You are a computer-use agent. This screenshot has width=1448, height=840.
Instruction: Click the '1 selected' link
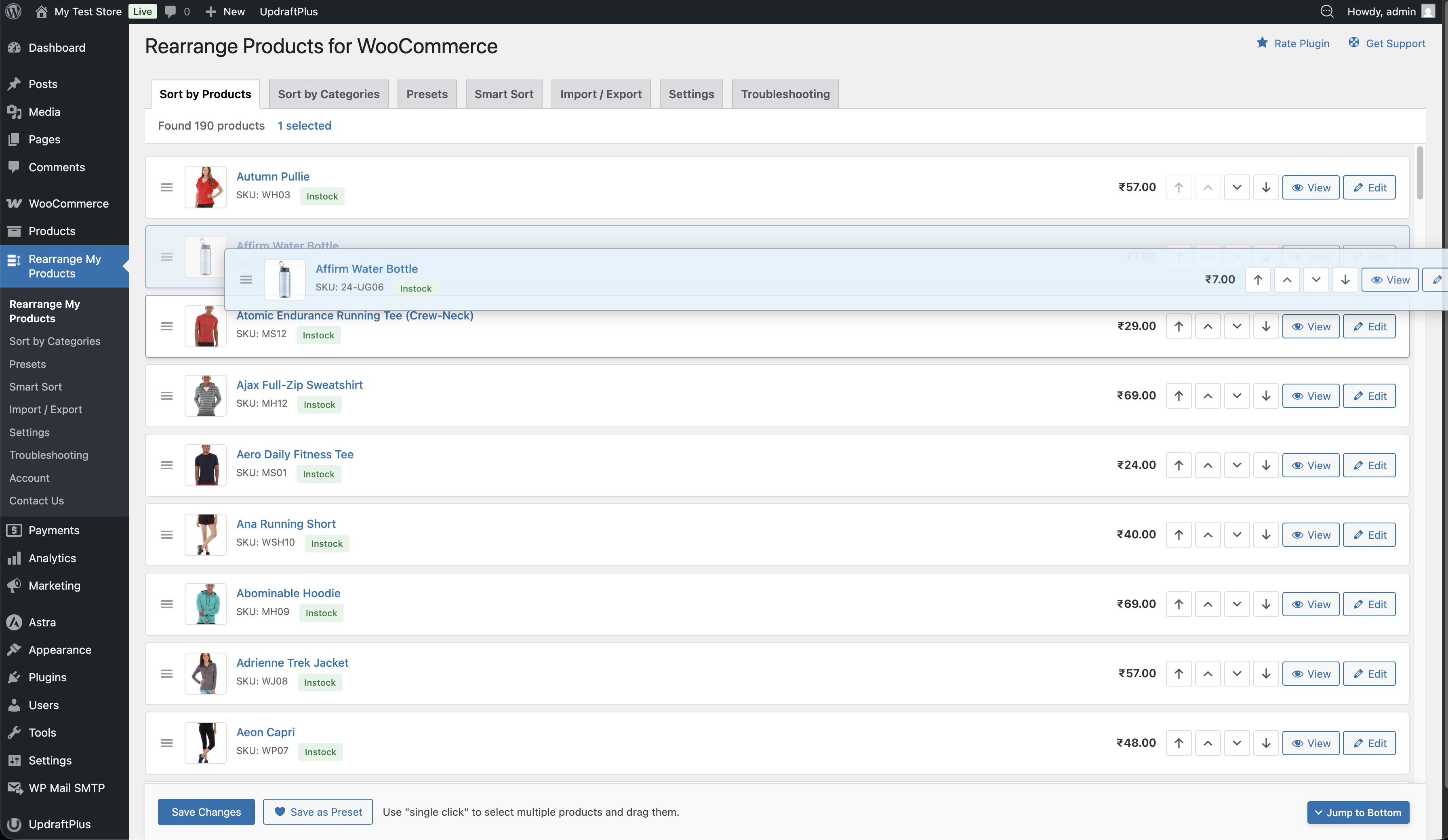[305, 125]
